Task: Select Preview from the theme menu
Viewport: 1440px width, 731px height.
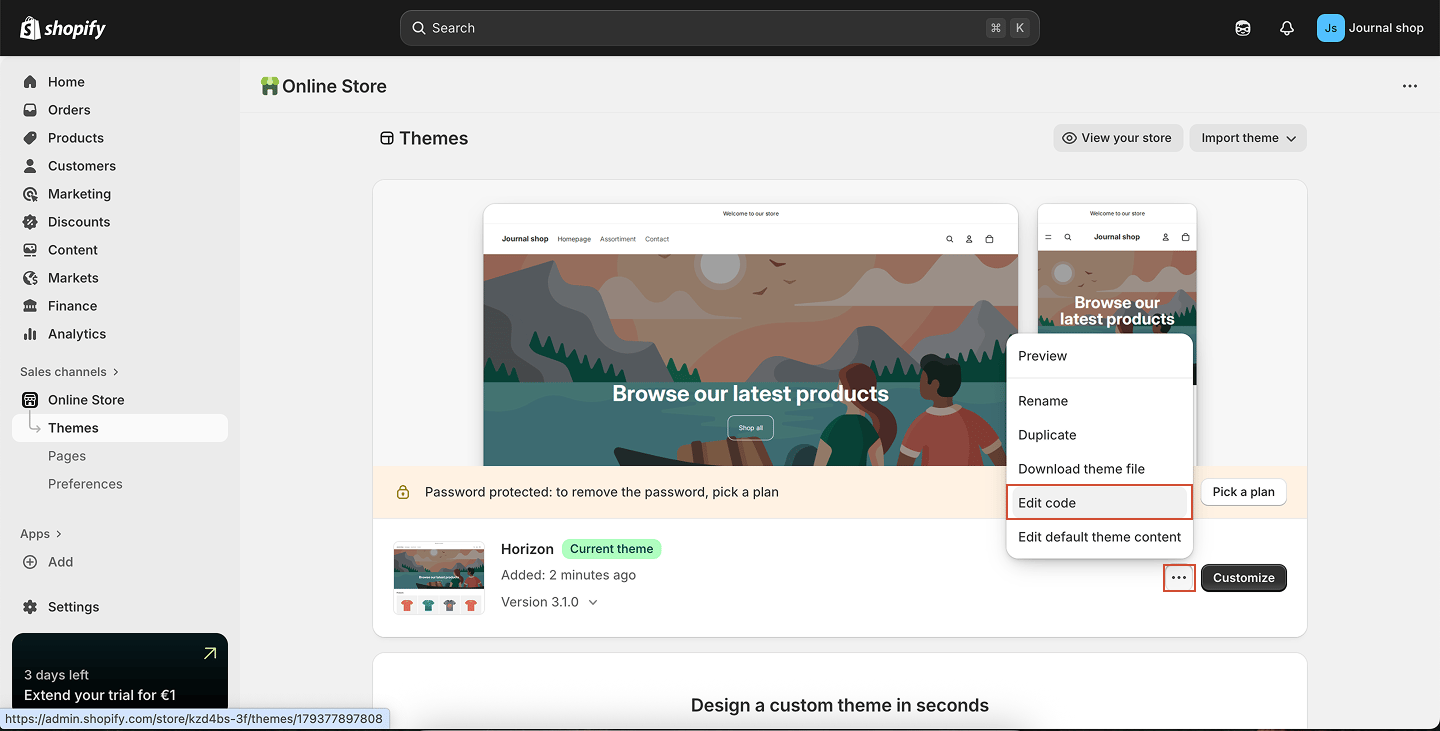Action: pos(1100,356)
